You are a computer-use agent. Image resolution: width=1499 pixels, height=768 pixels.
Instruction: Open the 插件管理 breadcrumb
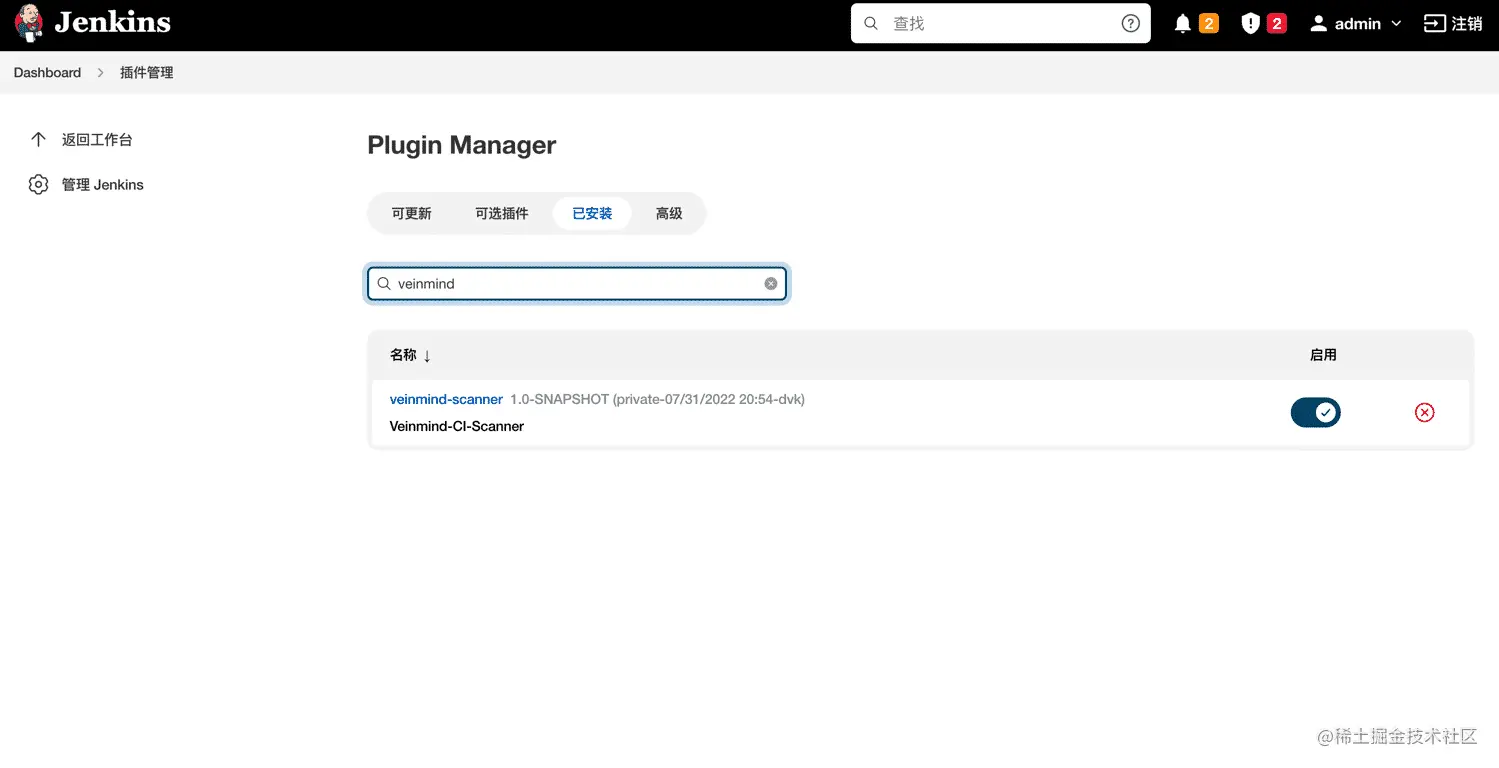point(146,72)
